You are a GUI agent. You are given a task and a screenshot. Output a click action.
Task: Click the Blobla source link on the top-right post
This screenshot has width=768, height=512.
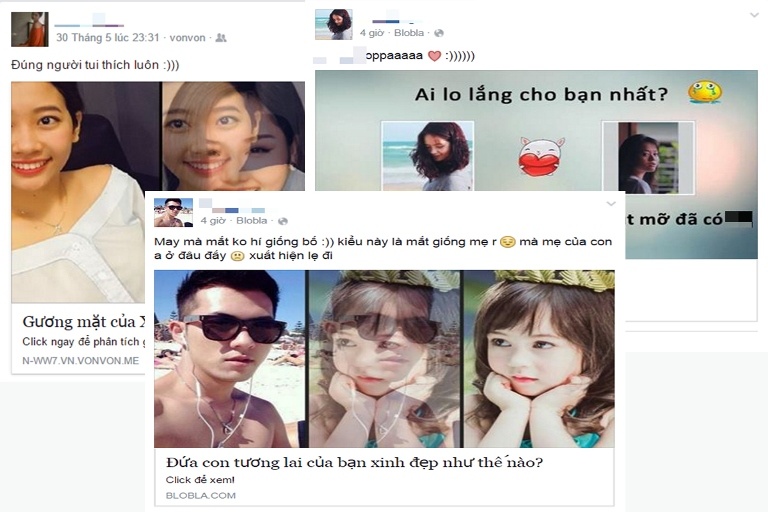(409, 33)
